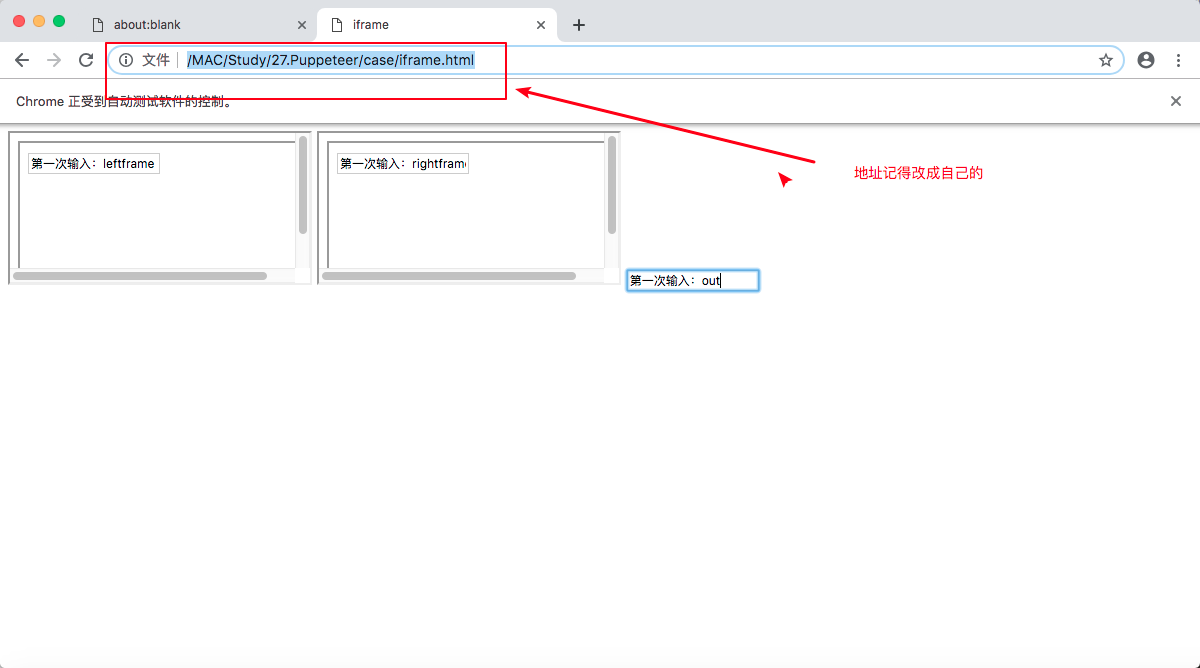
Task: Dismiss the automation control notification
Action: 1176,100
